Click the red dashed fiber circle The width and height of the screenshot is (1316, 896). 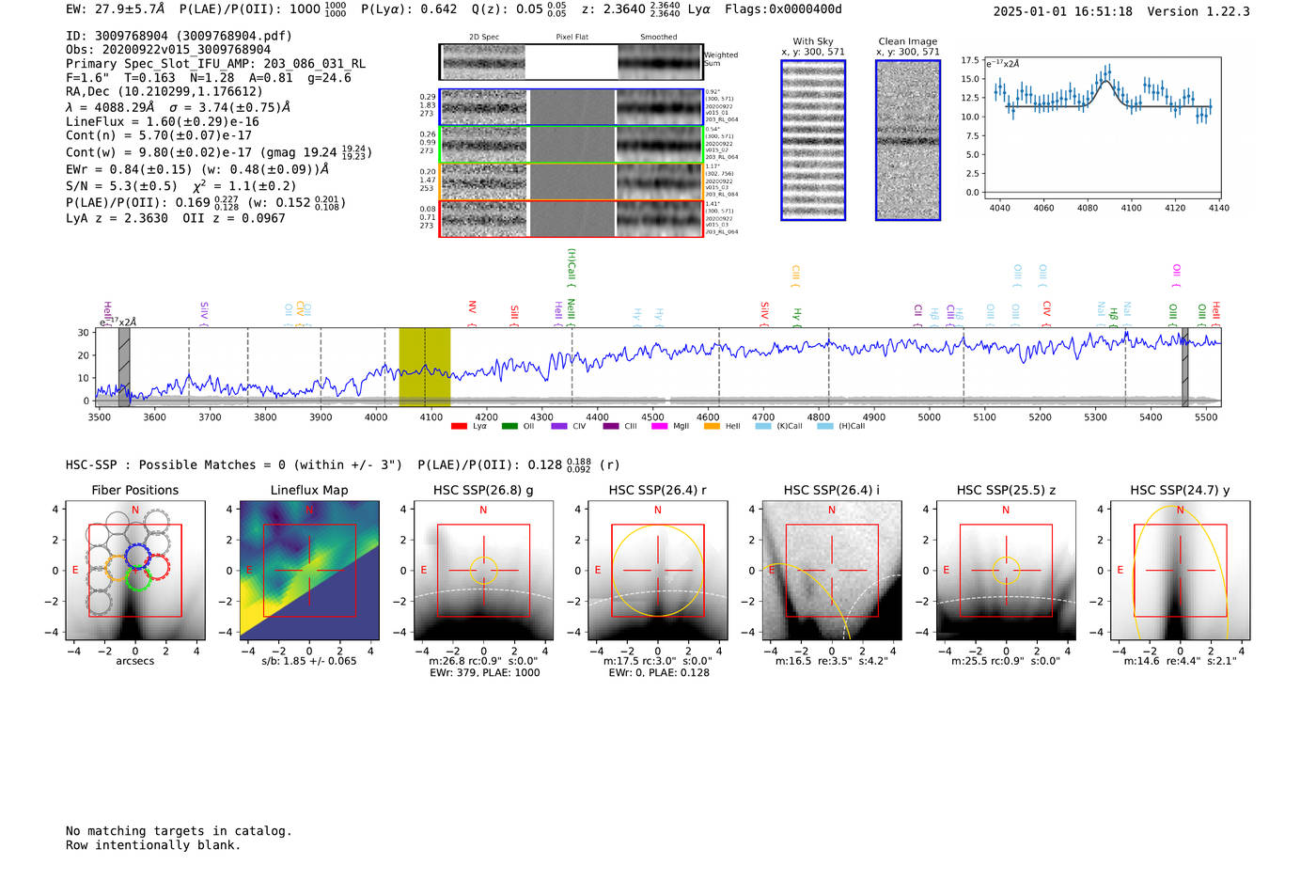(x=156, y=567)
